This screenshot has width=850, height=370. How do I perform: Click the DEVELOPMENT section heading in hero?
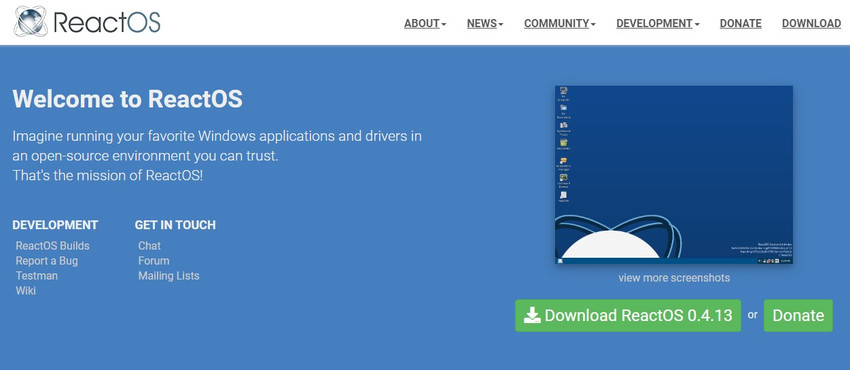pyautogui.click(x=55, y=225)
